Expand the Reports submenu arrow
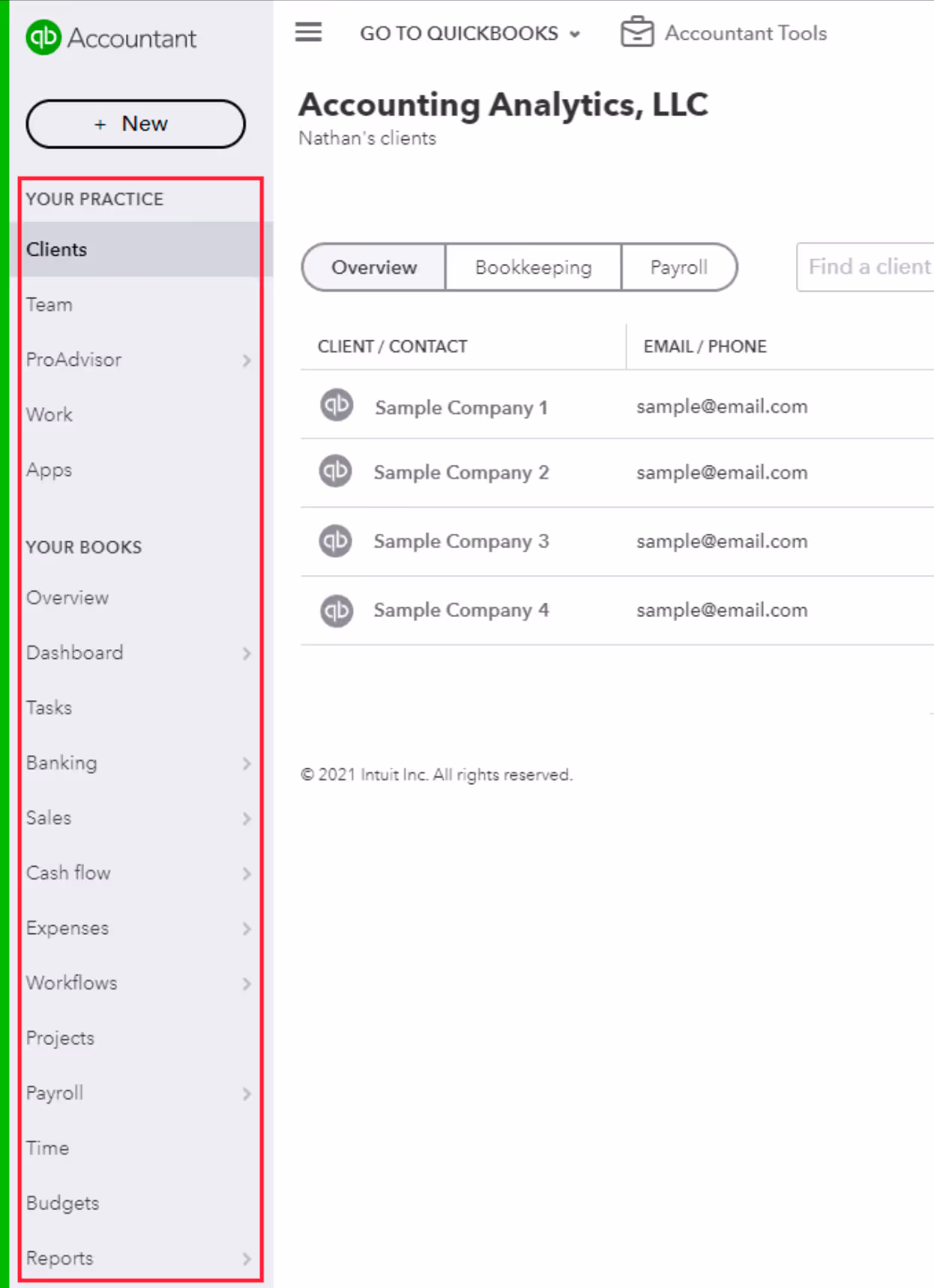934x1288 pixels. (x=247, y=1259)
